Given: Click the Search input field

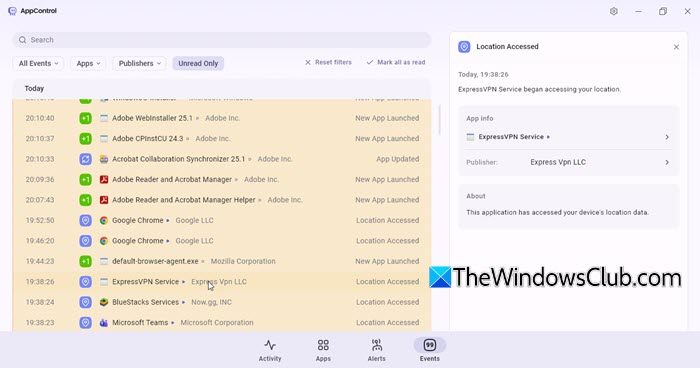Looking at the screenshot, I should tap(221, 40).
